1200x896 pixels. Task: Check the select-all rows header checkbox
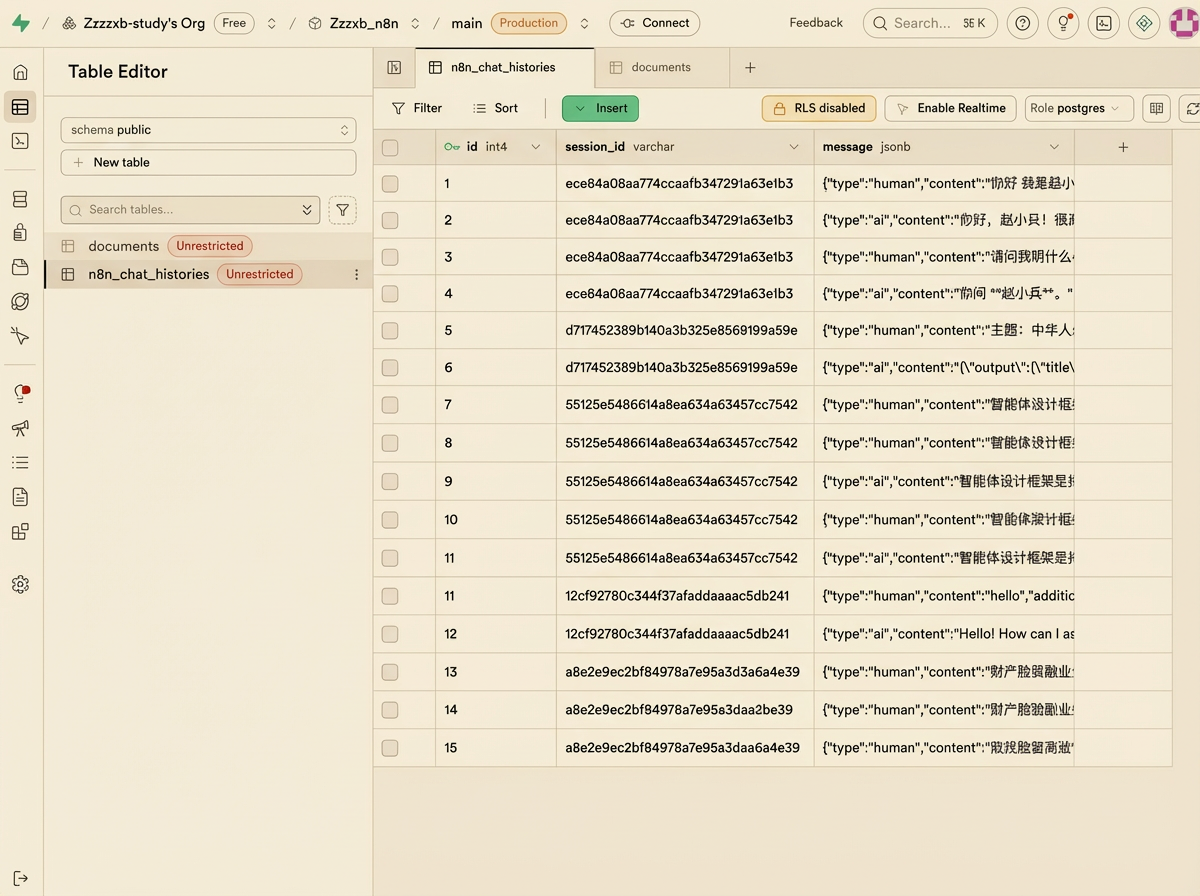pos(390,148)
